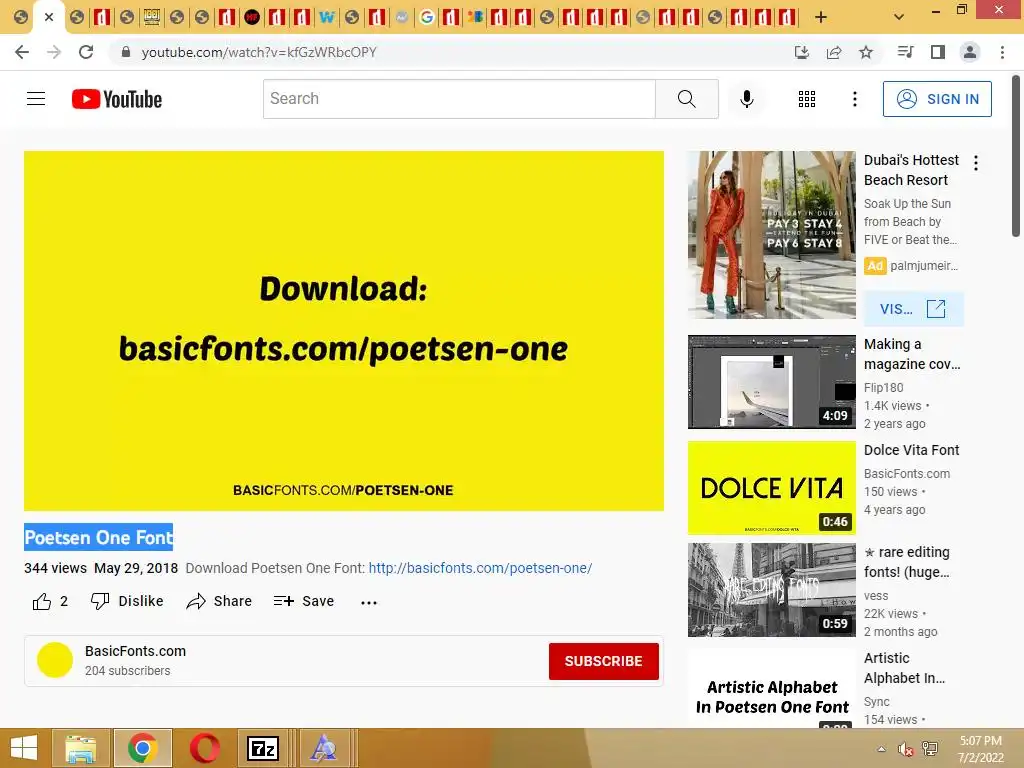1024x768 pixels.
Task: Focus the YouTube Search field
Action: coord(459,99)
